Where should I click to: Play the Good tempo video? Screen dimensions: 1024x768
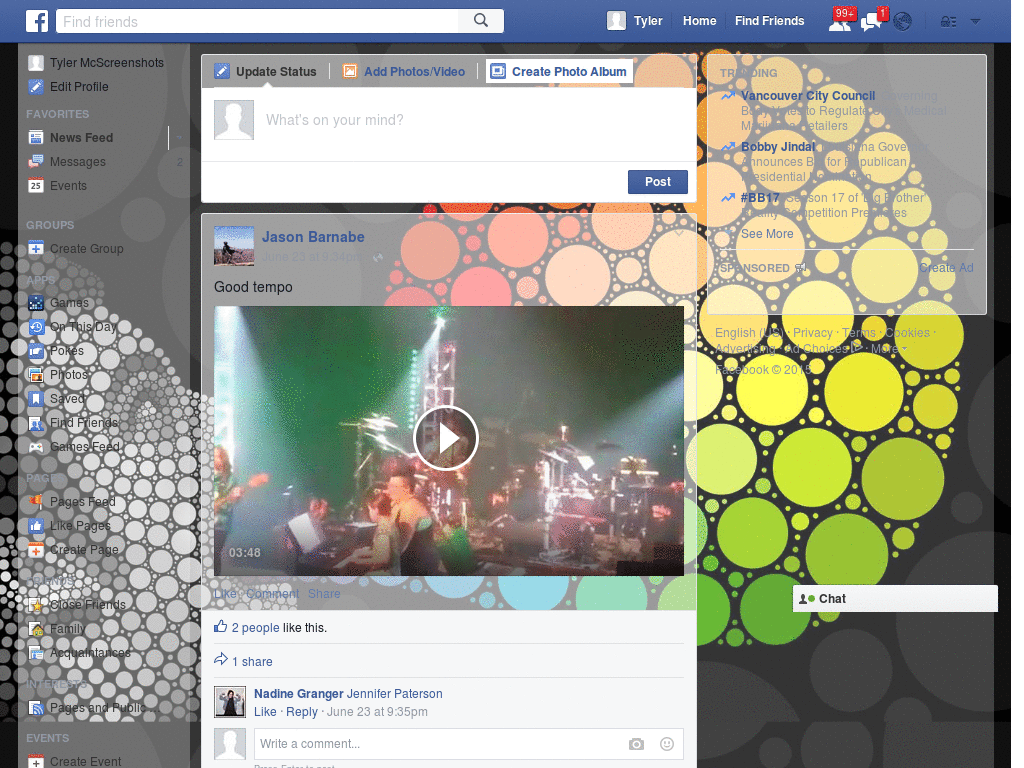[446, 438]
